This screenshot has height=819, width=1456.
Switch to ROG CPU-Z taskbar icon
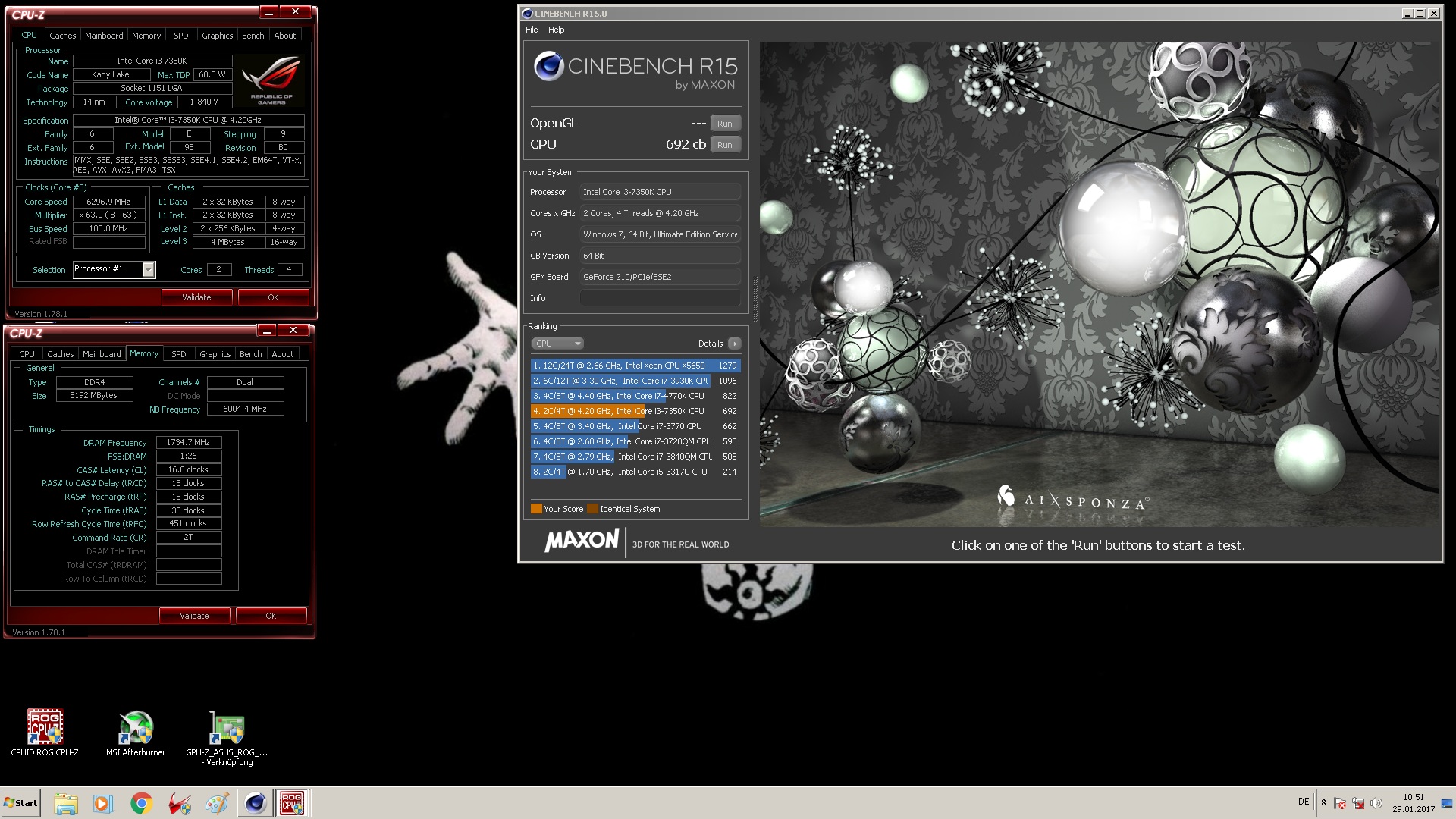tap(292, 803)
